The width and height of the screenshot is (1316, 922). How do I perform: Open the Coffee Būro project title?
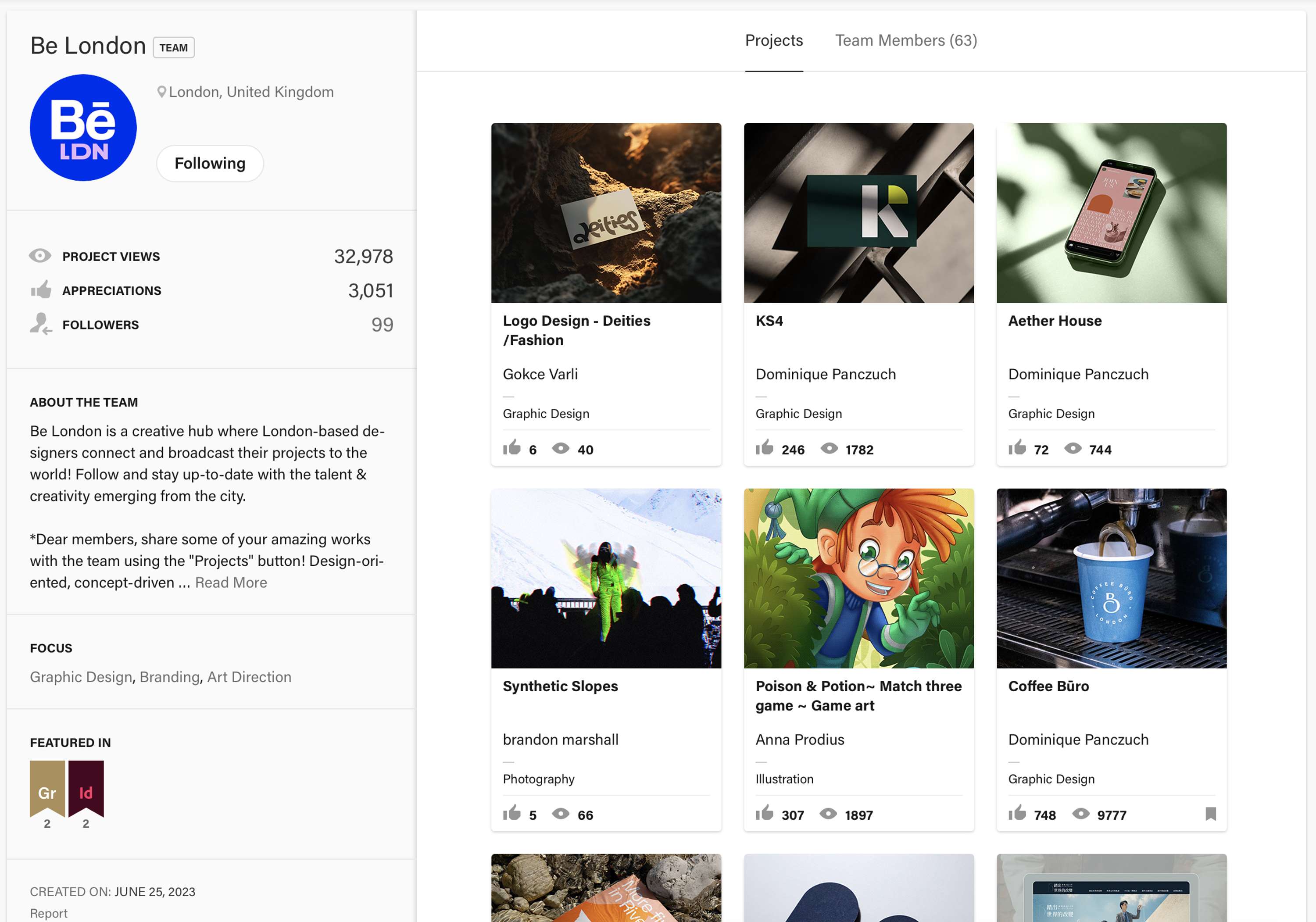coord(1048,686)
